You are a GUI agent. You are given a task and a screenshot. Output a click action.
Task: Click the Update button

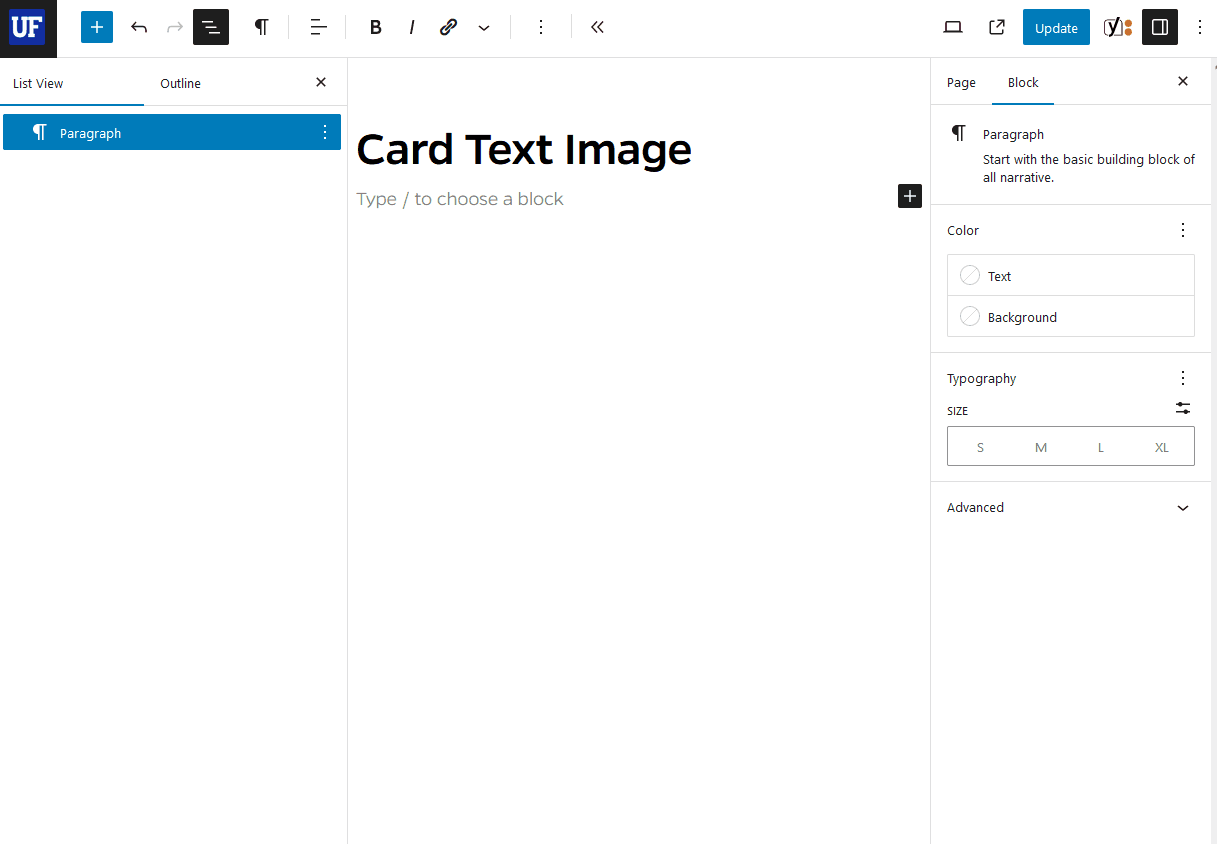(1056, 27)
